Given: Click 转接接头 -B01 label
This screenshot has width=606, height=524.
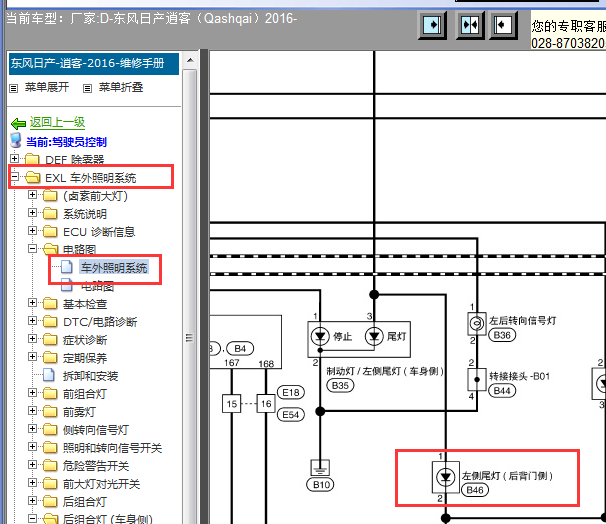Looking at the screenshot, I should pos(519,376).
